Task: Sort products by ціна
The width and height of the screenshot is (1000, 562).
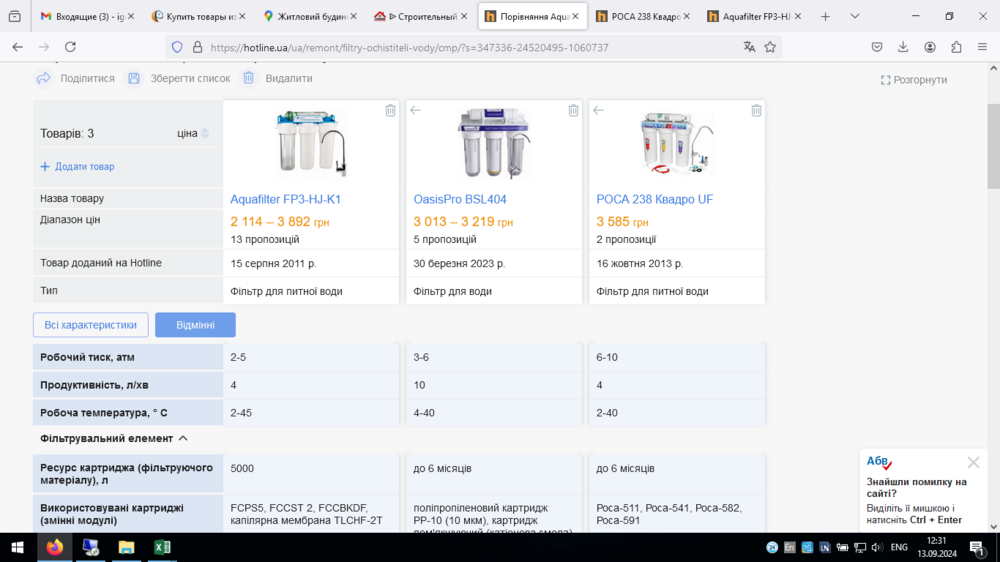Action: 192,133
